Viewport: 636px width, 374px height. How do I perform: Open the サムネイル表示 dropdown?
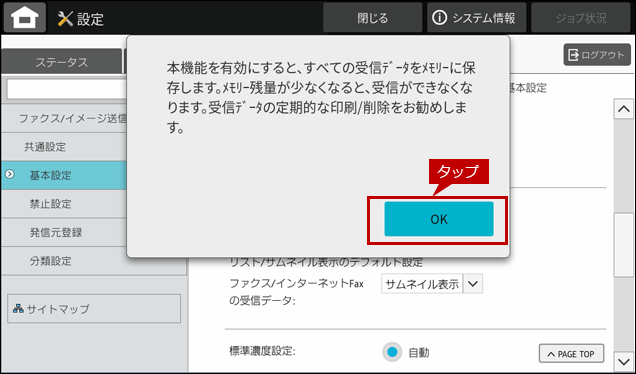coord(432,284)
